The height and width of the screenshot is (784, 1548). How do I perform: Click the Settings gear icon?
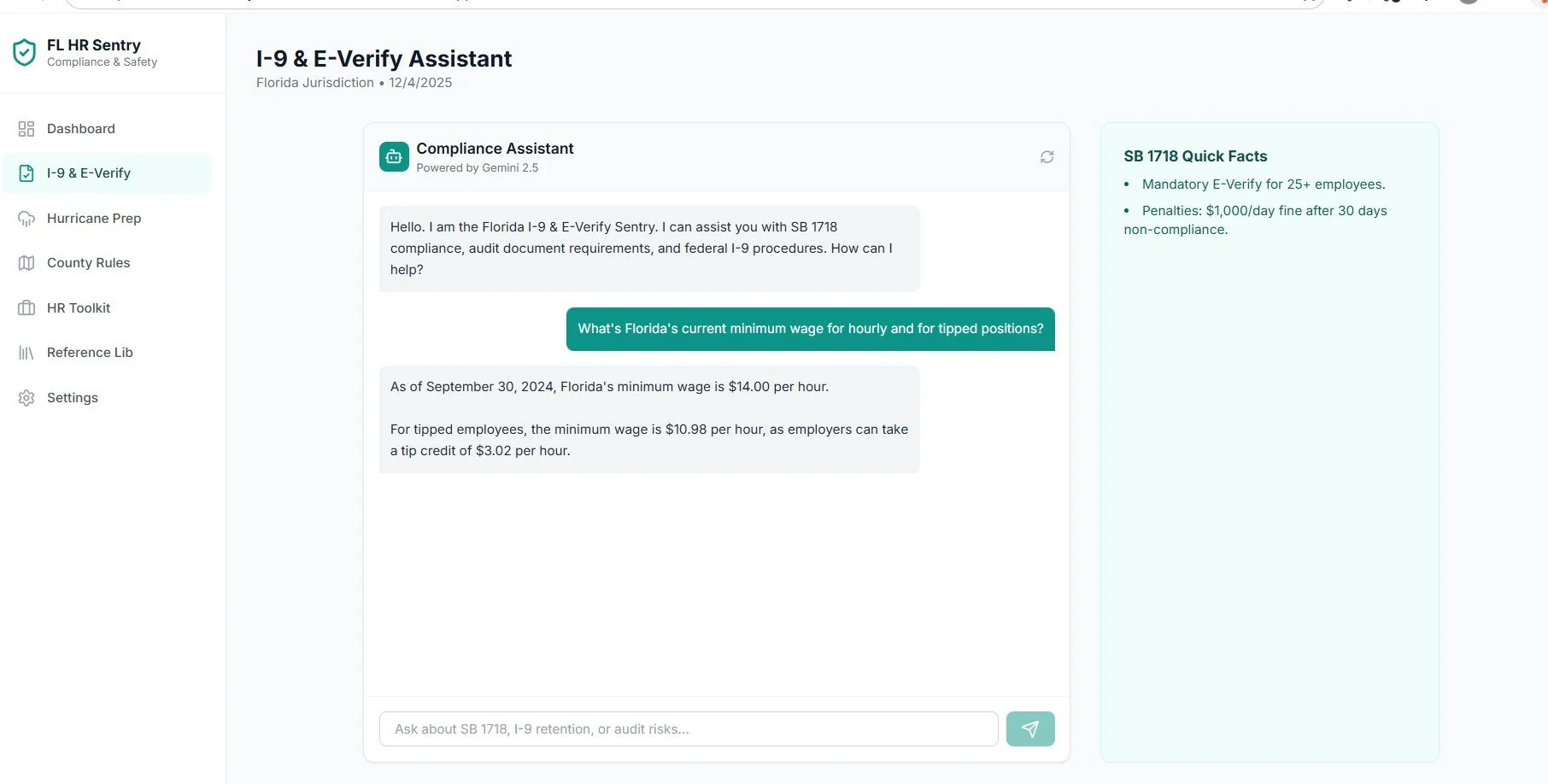click(x=26, y=398)
